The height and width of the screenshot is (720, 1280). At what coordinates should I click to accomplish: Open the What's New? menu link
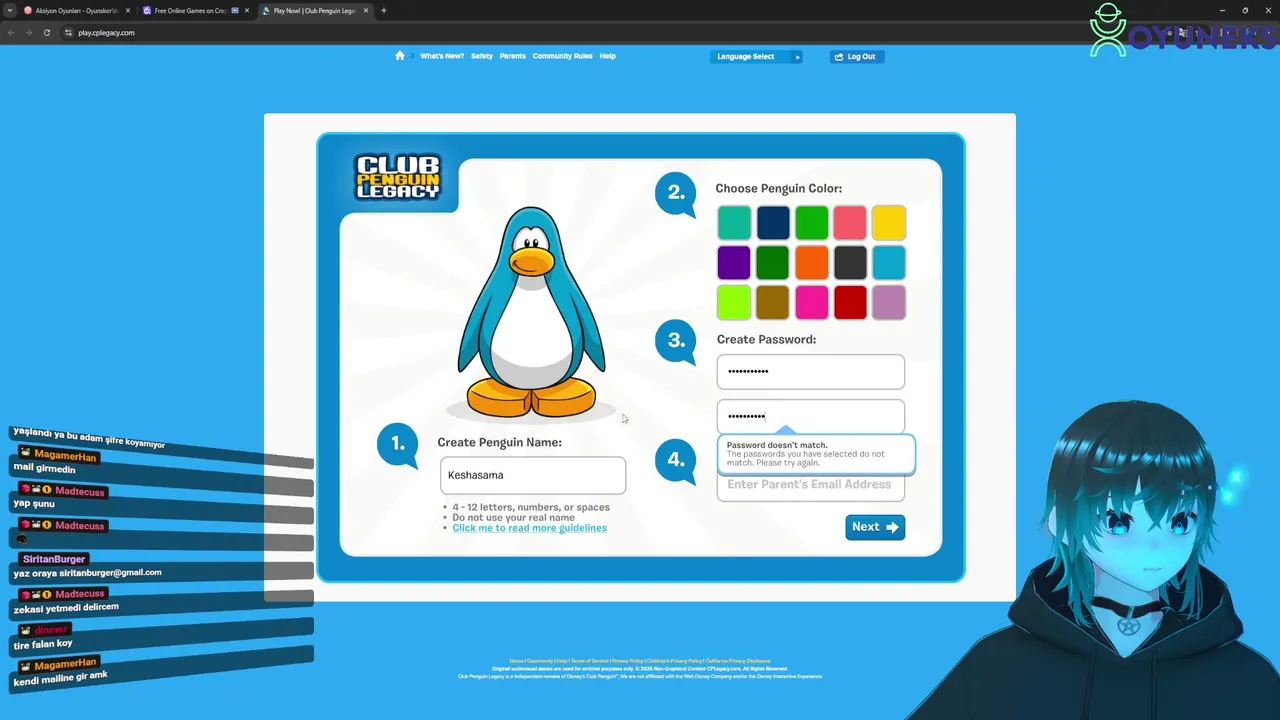click(442, 56)
